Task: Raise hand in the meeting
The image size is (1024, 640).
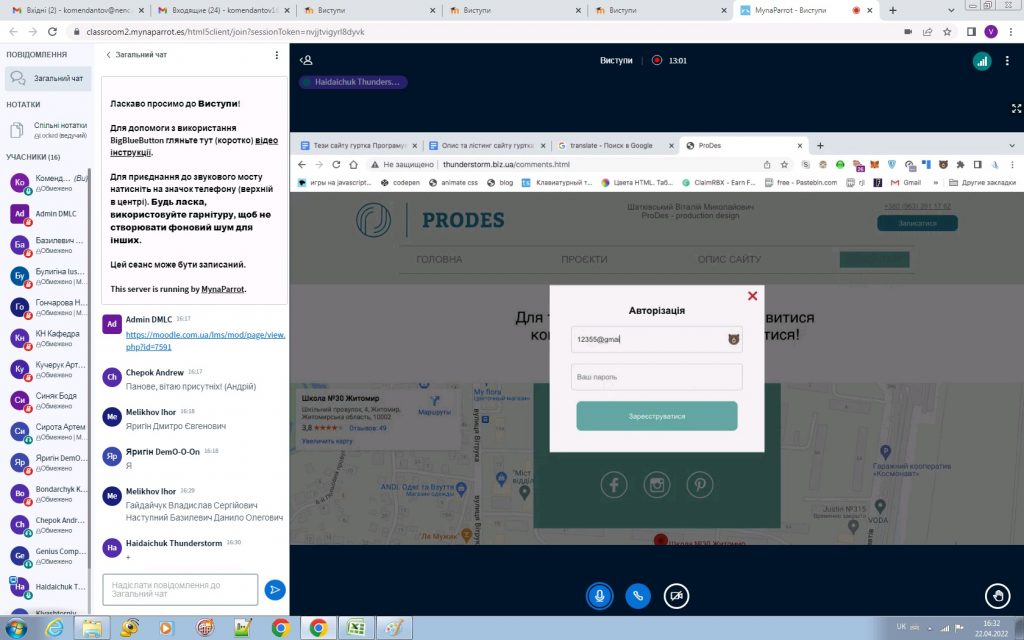Action: point(996,596)
